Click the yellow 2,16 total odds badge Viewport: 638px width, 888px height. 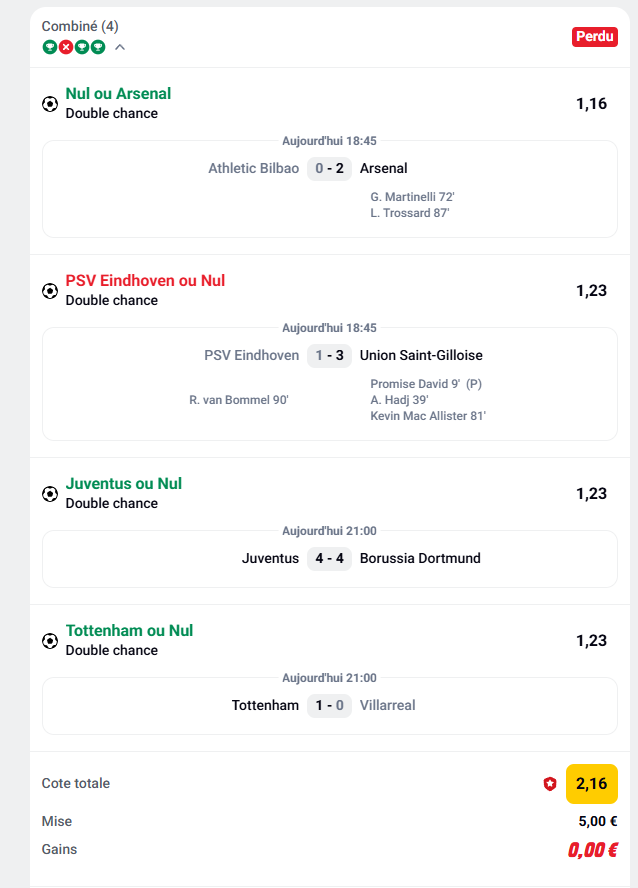click(592, 783)
